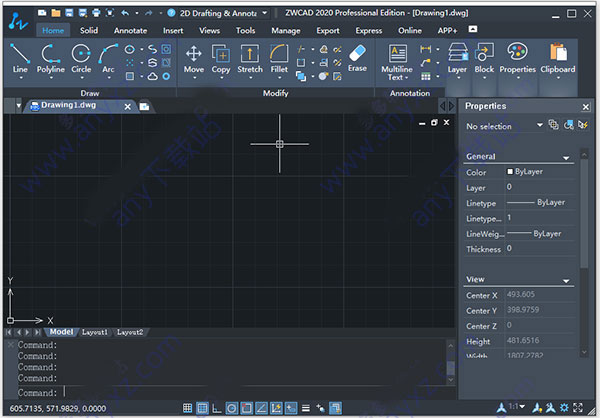Image resolution: width=600 pixels, height=418 pixels.
Task: Toggle object snap tracking in status bar
Action: [x=261, y=408]
